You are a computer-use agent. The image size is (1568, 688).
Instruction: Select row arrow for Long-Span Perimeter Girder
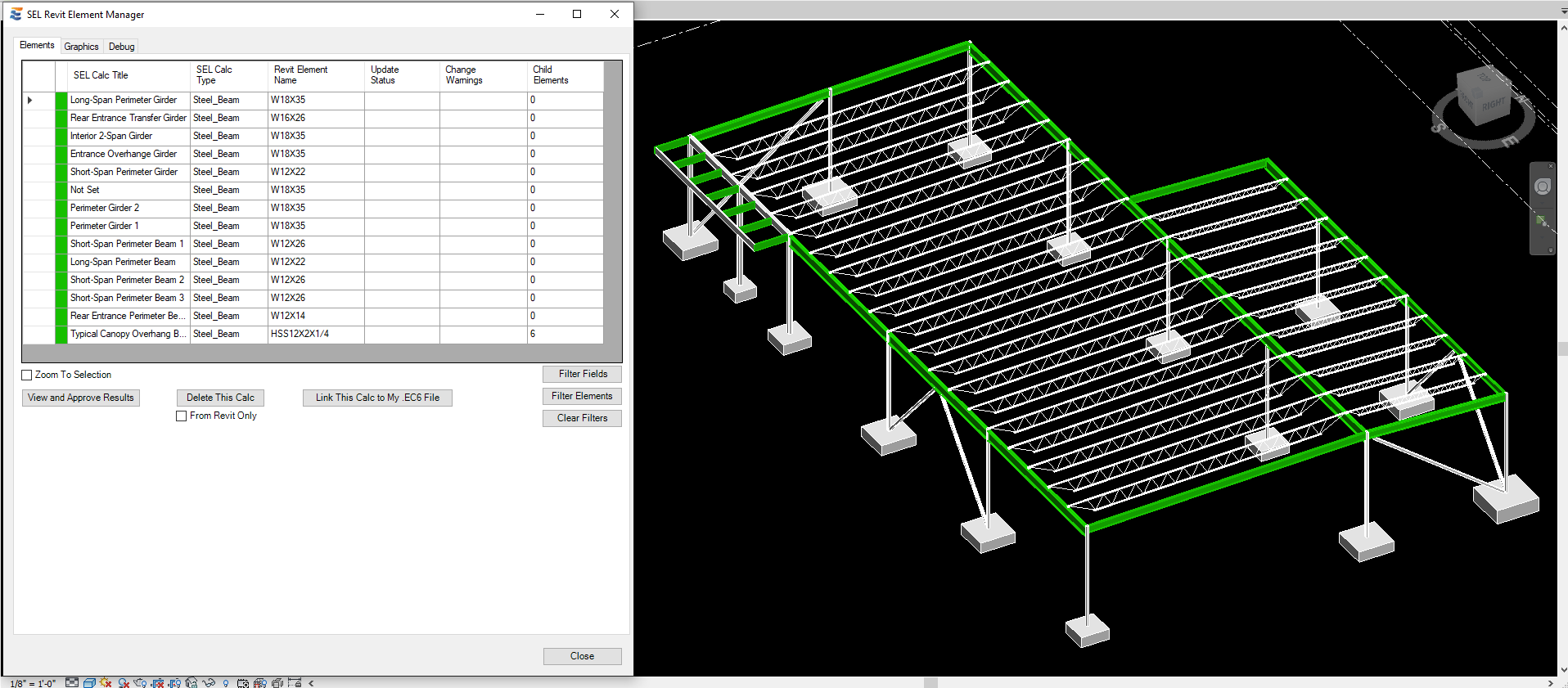[30, 100]
